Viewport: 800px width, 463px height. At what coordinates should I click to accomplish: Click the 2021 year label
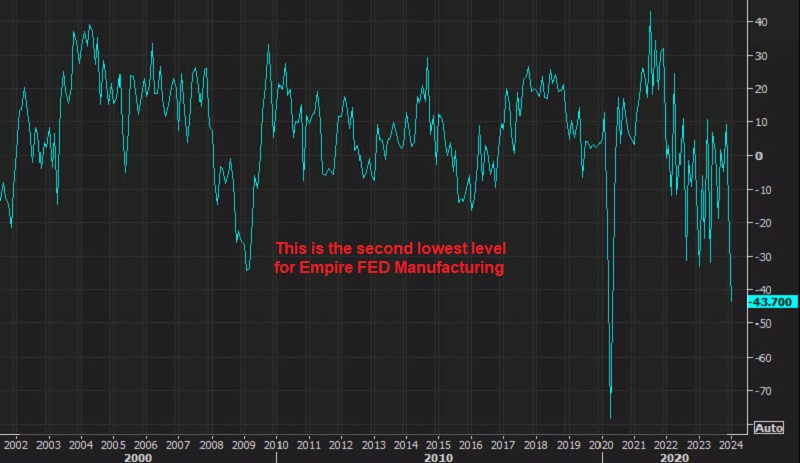(634, 445)
